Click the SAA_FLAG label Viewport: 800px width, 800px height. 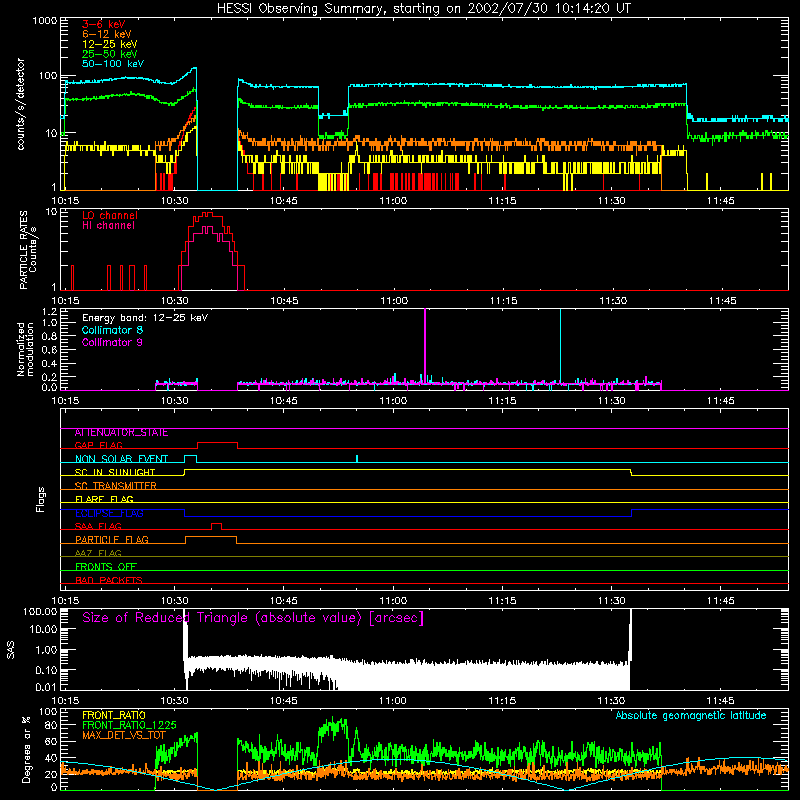coord(98,526)
